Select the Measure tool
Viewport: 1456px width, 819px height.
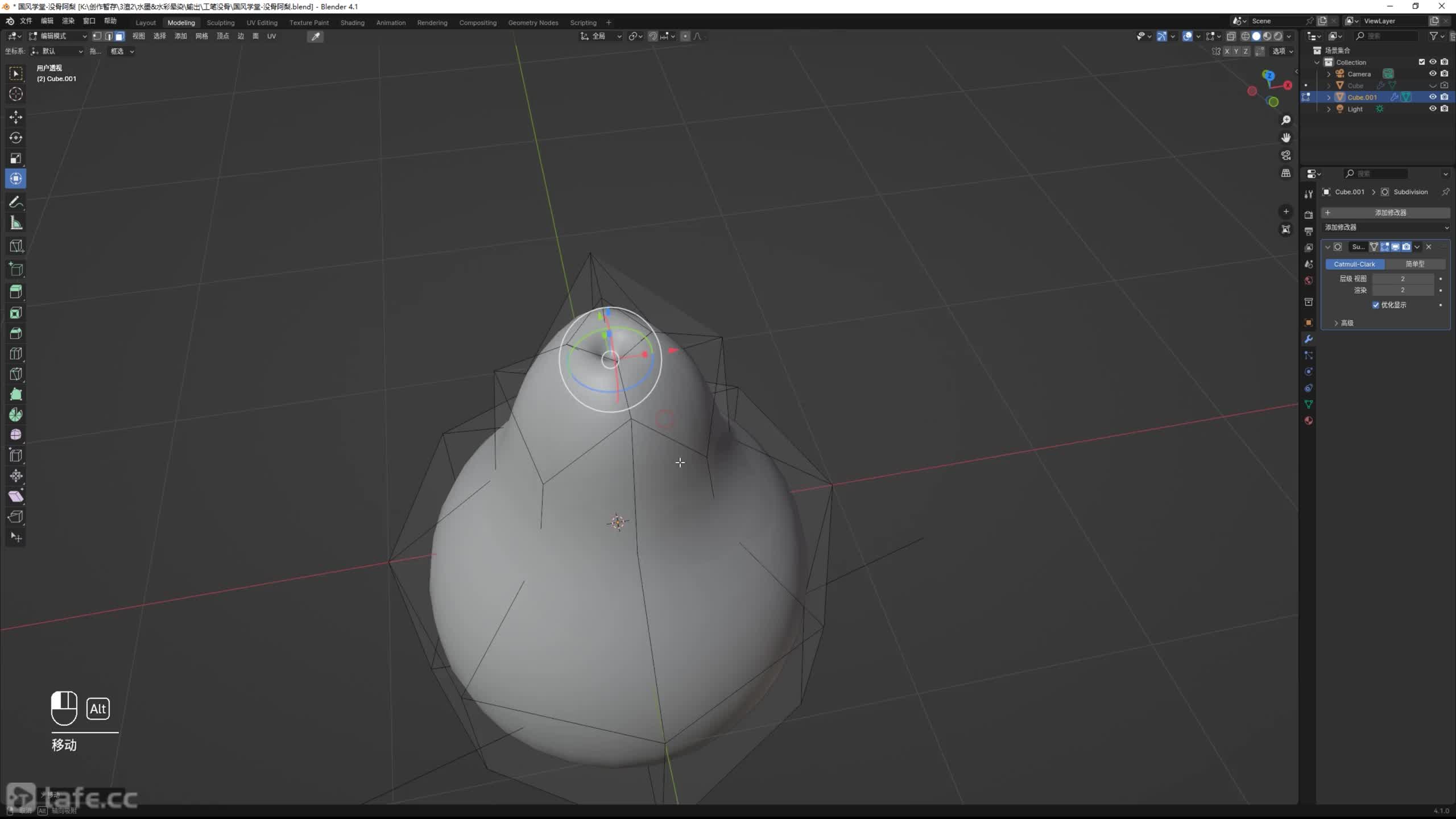click(15, 224)
